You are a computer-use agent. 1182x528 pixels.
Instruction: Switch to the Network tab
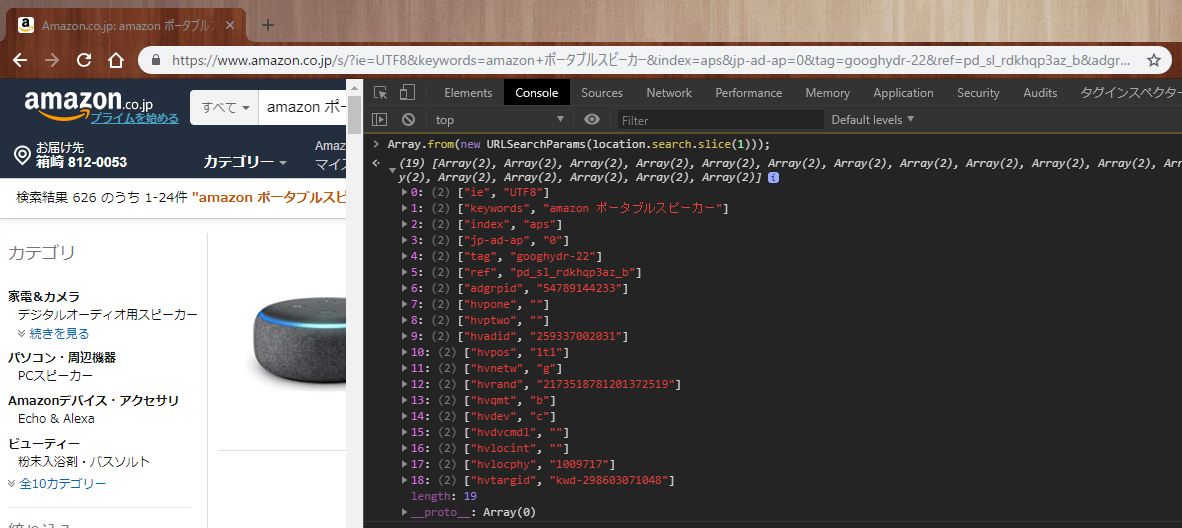tap(669, 93)
